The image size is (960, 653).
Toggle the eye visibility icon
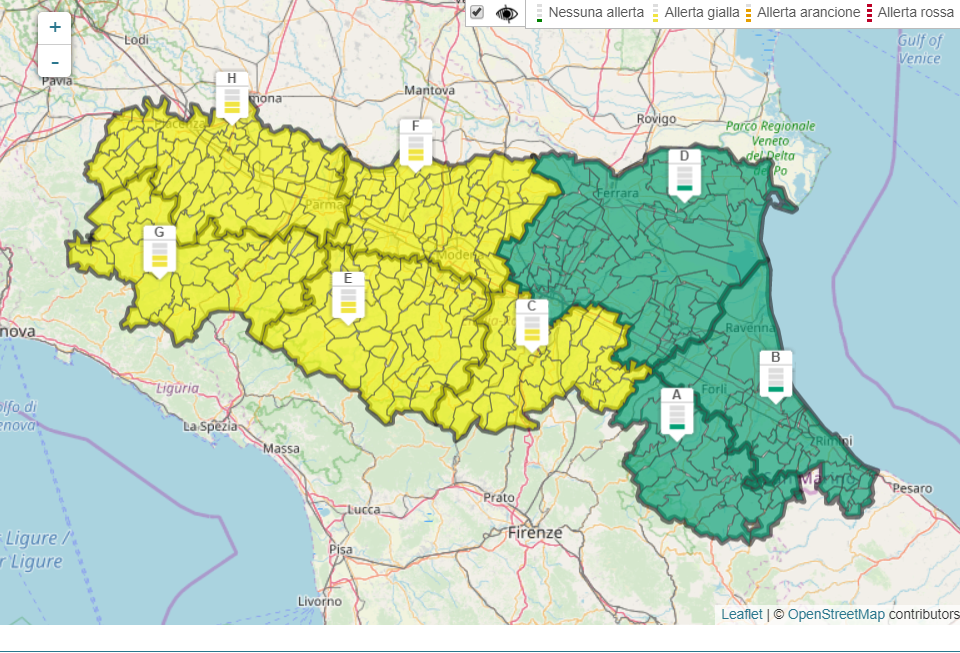[x=507, y=13]
